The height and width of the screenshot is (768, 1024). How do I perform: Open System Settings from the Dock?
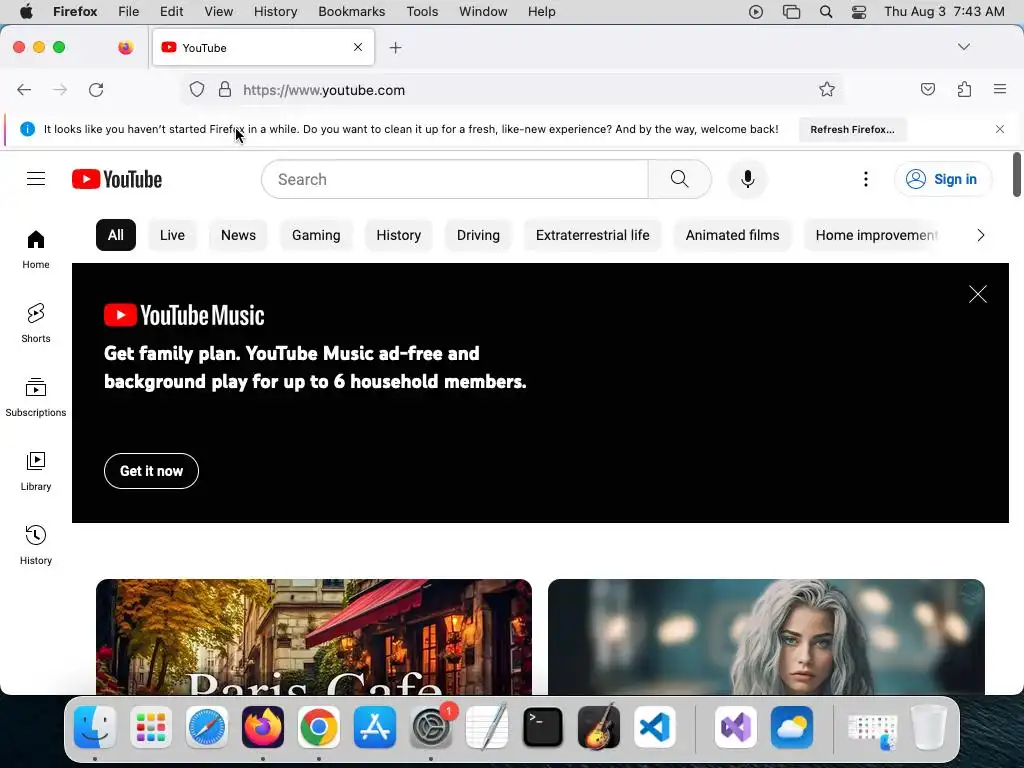[431, 727]
